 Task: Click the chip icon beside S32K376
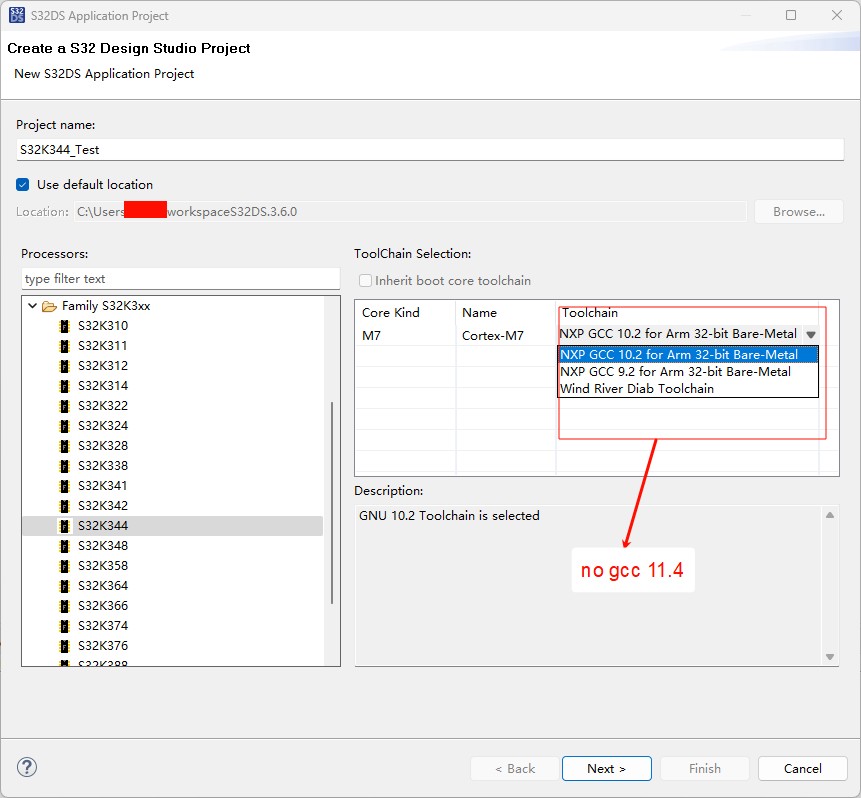[65, 646]
